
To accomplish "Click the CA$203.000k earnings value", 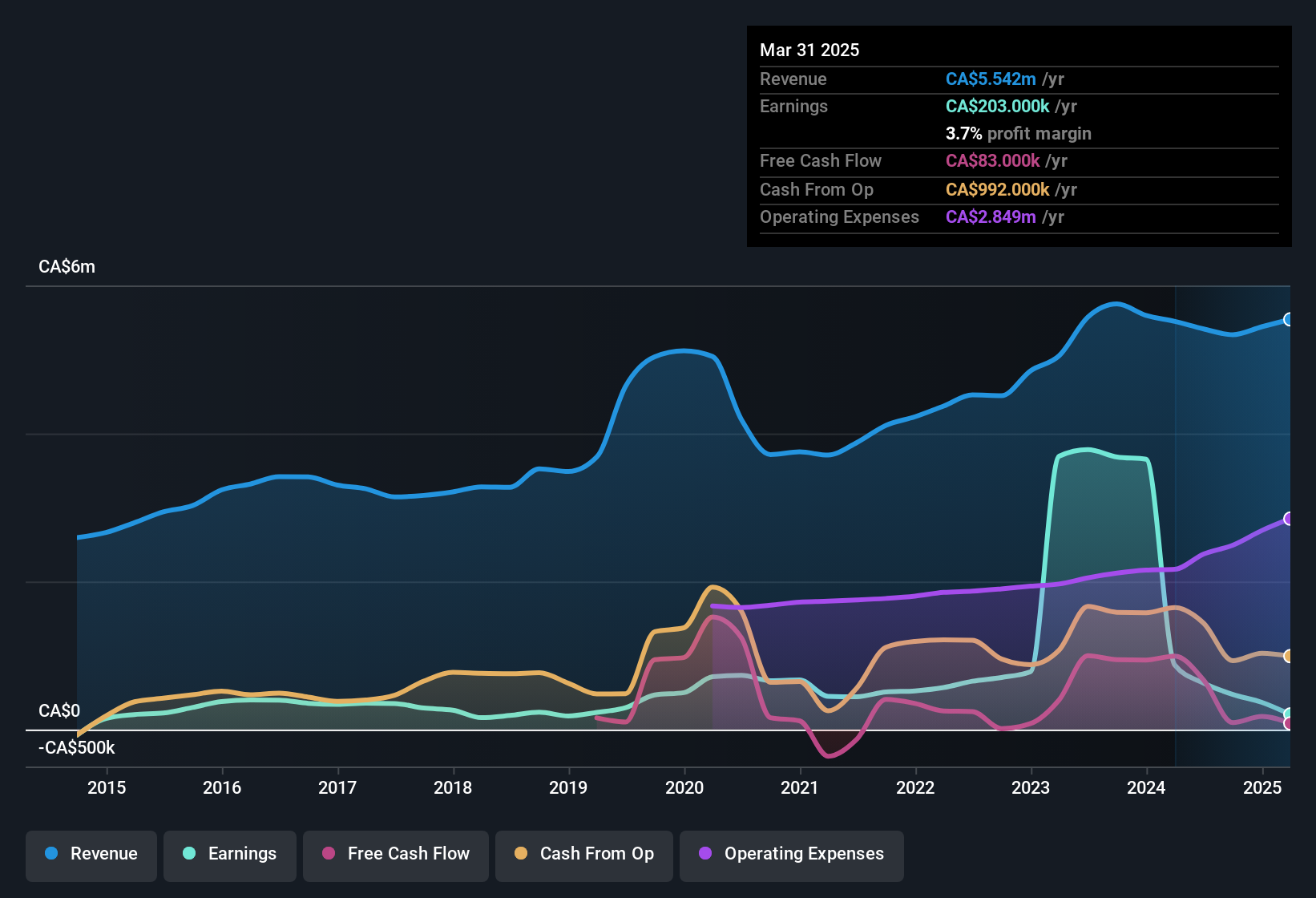I will (x=997, y=107).
